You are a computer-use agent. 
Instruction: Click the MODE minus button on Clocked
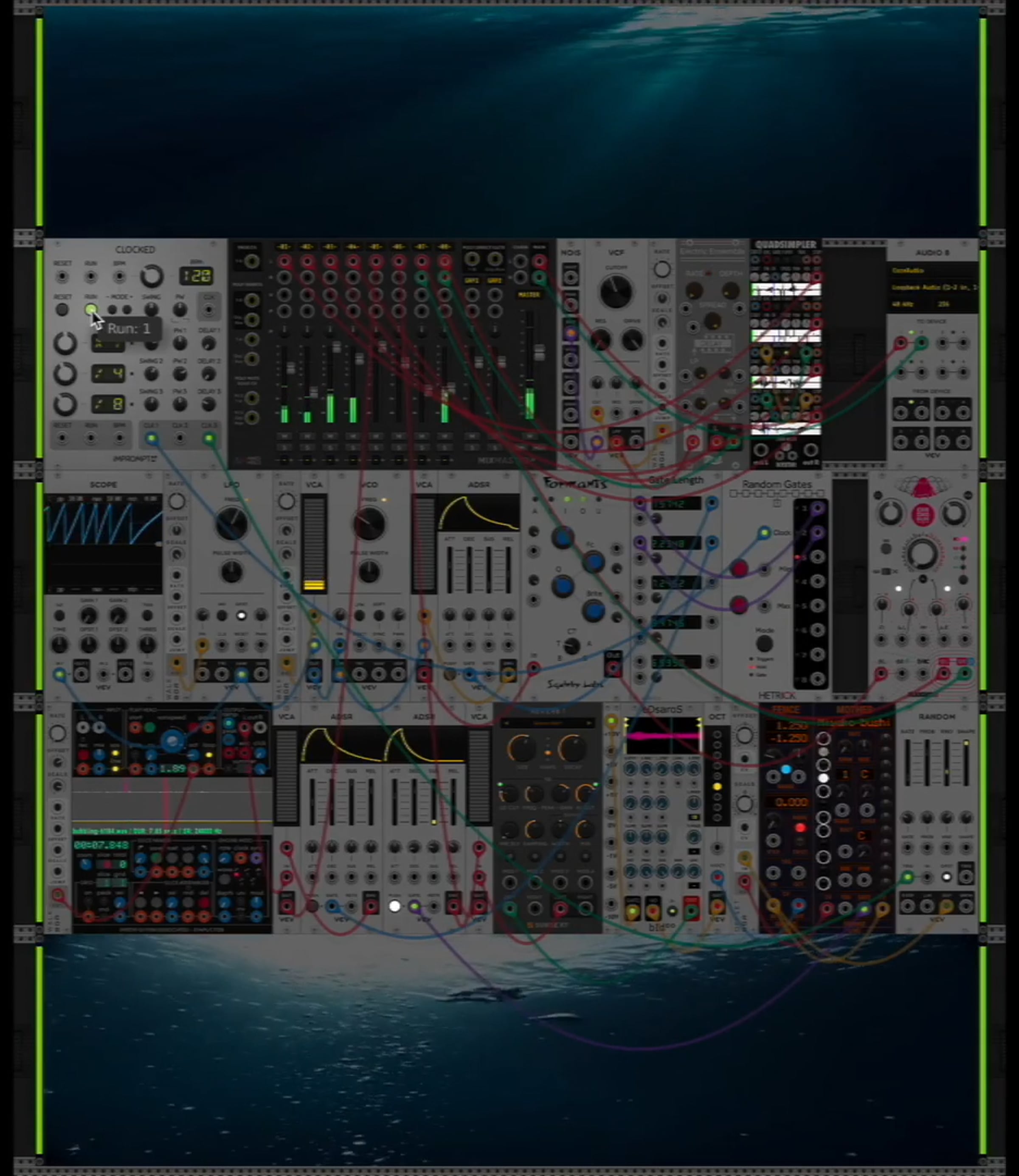pos(113,310)
